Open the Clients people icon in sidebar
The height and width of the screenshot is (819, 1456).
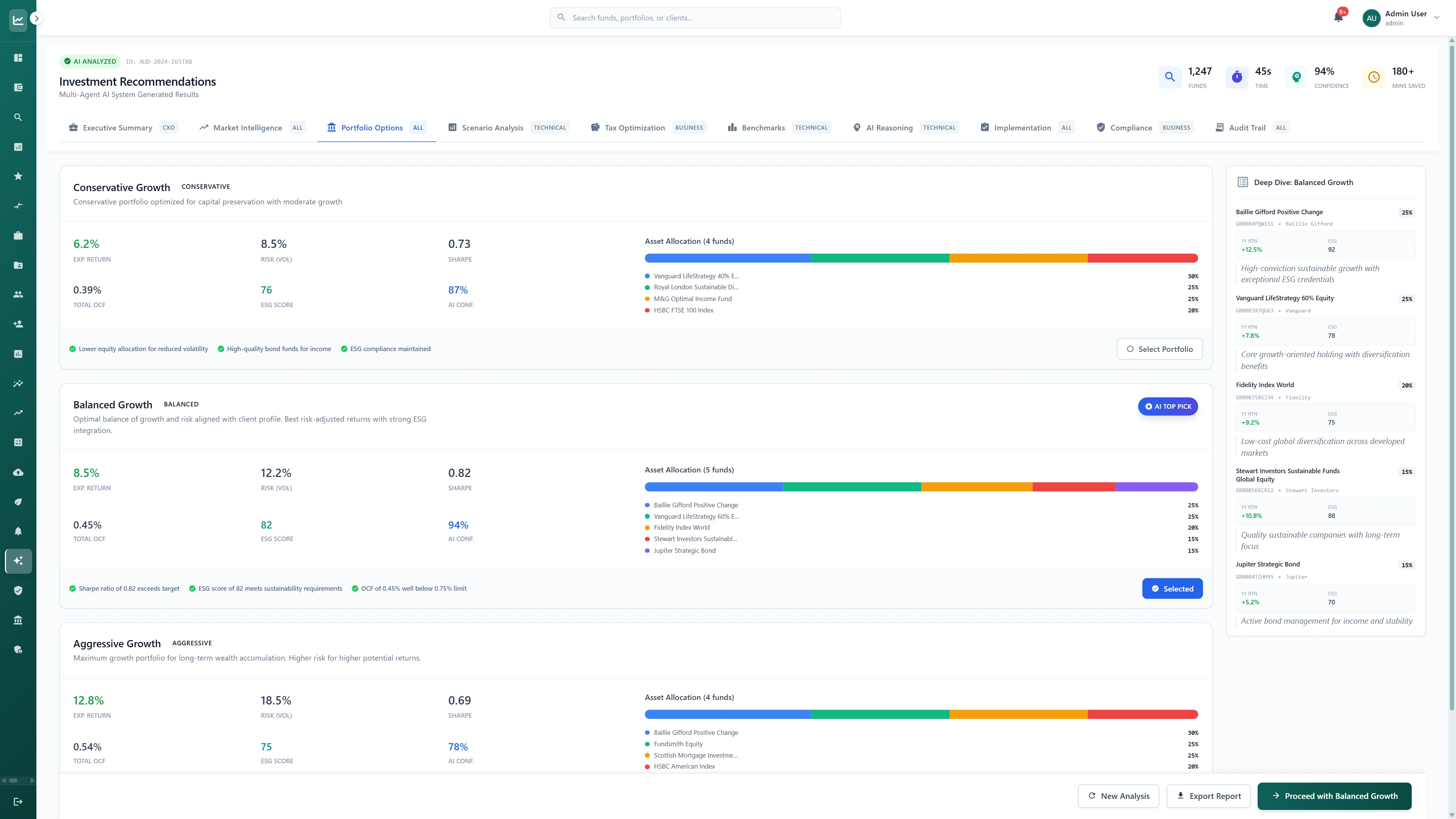(18, 294)
